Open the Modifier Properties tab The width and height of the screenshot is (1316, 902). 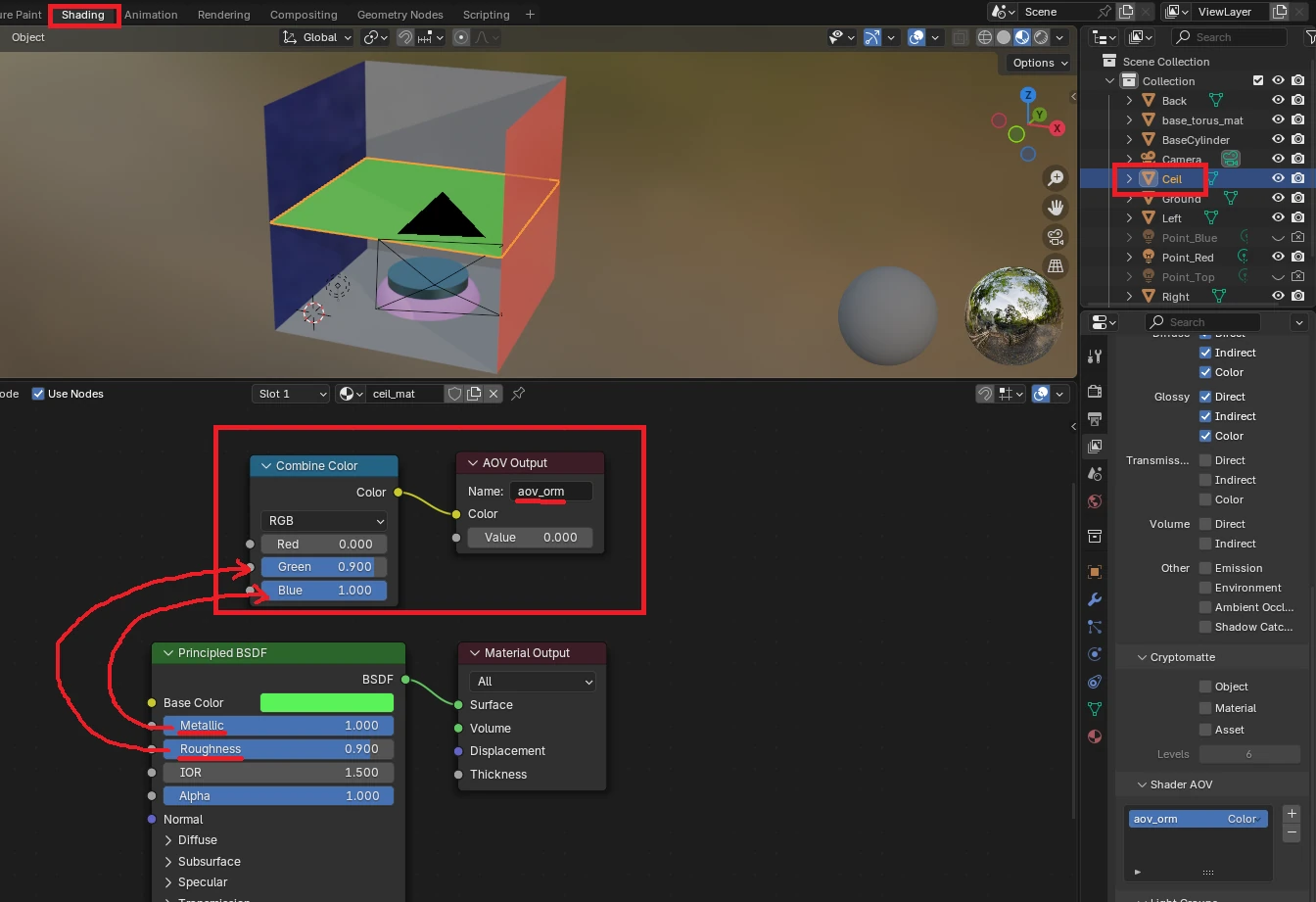coord(1094,598)
